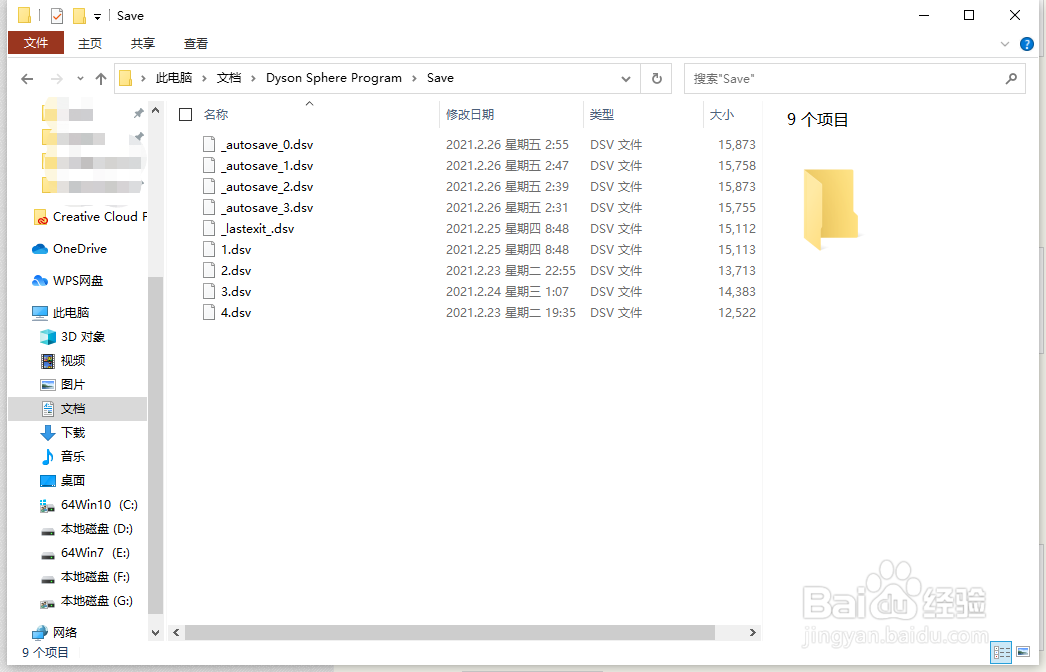
Task: Open the 下载 folder in the sidebar
Action: click(63, 433)
